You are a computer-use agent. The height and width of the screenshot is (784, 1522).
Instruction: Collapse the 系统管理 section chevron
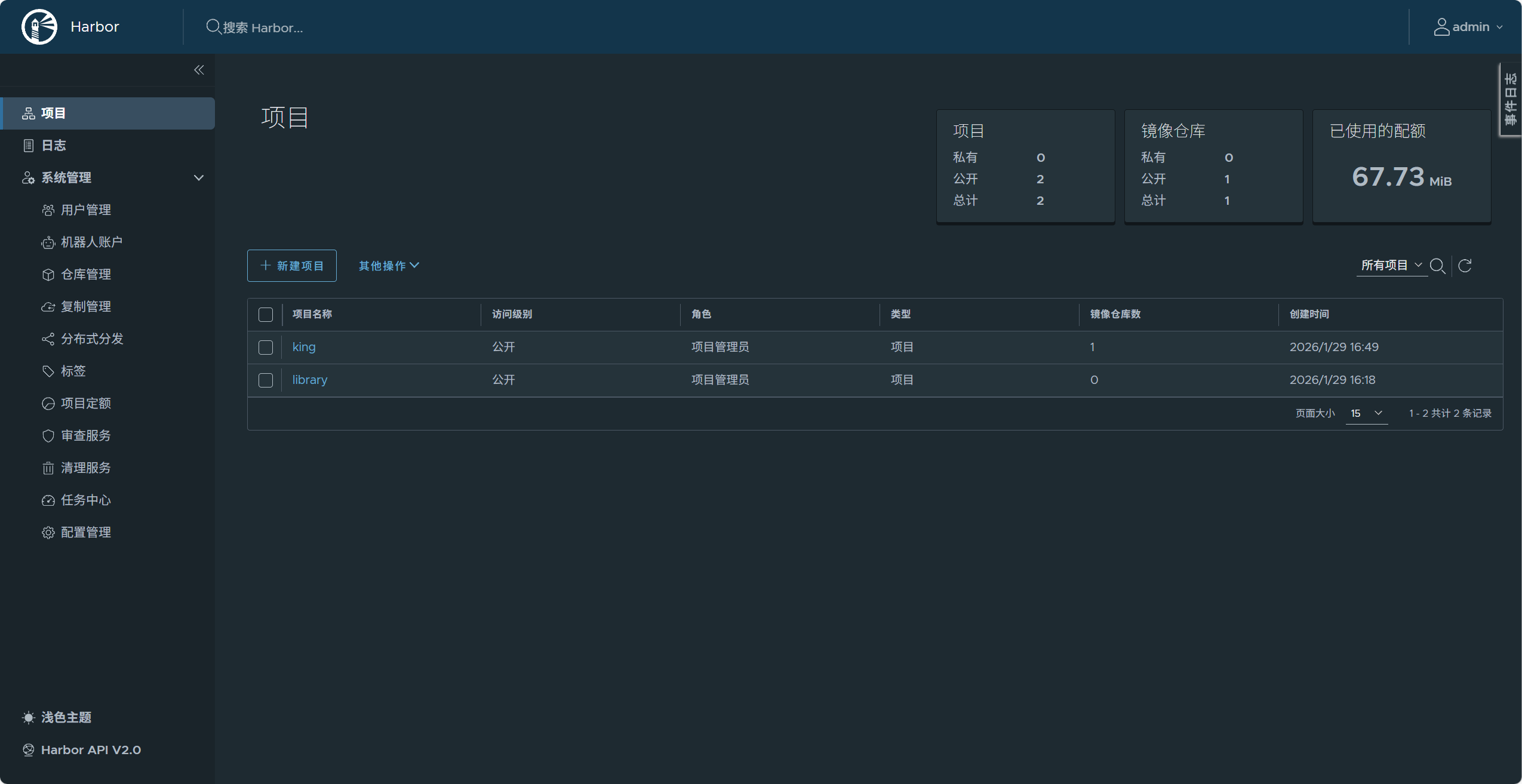tap(199, 178)
